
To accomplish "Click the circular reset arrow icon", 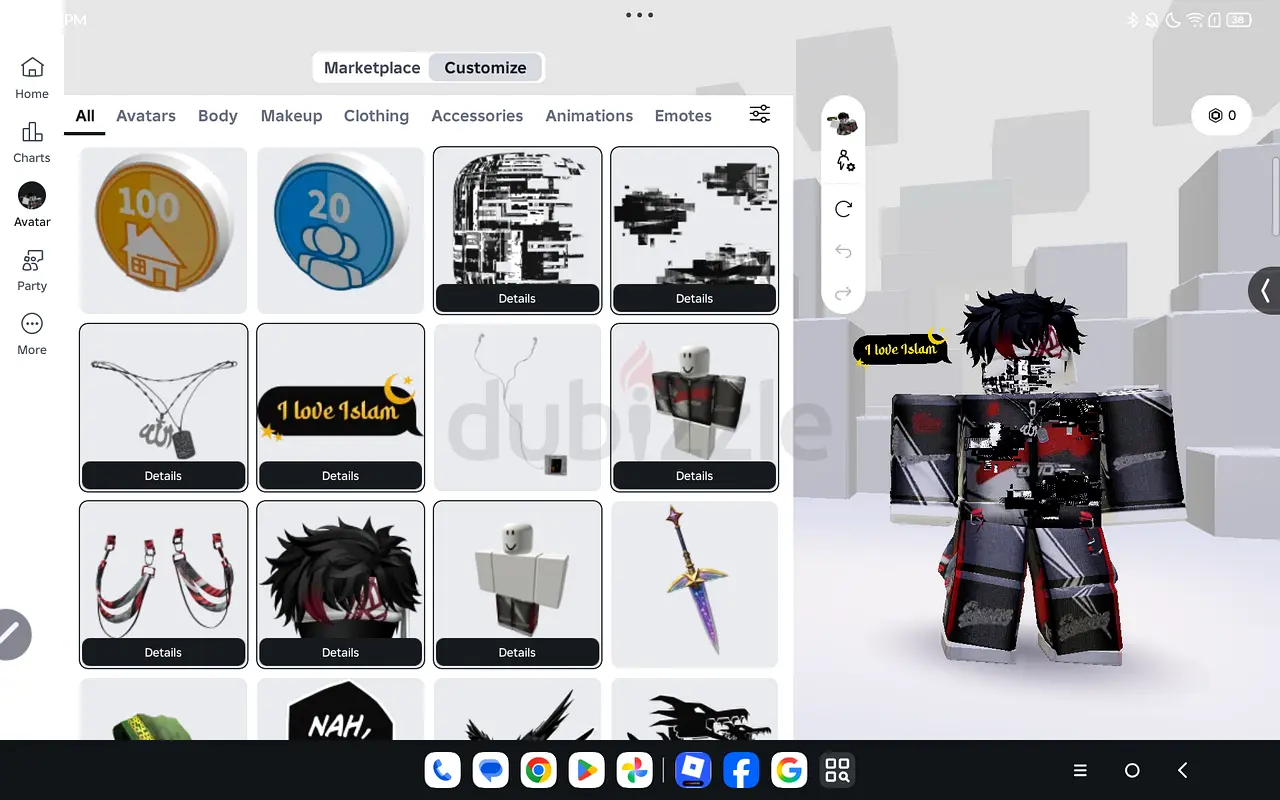I will [x=844, y=209].
